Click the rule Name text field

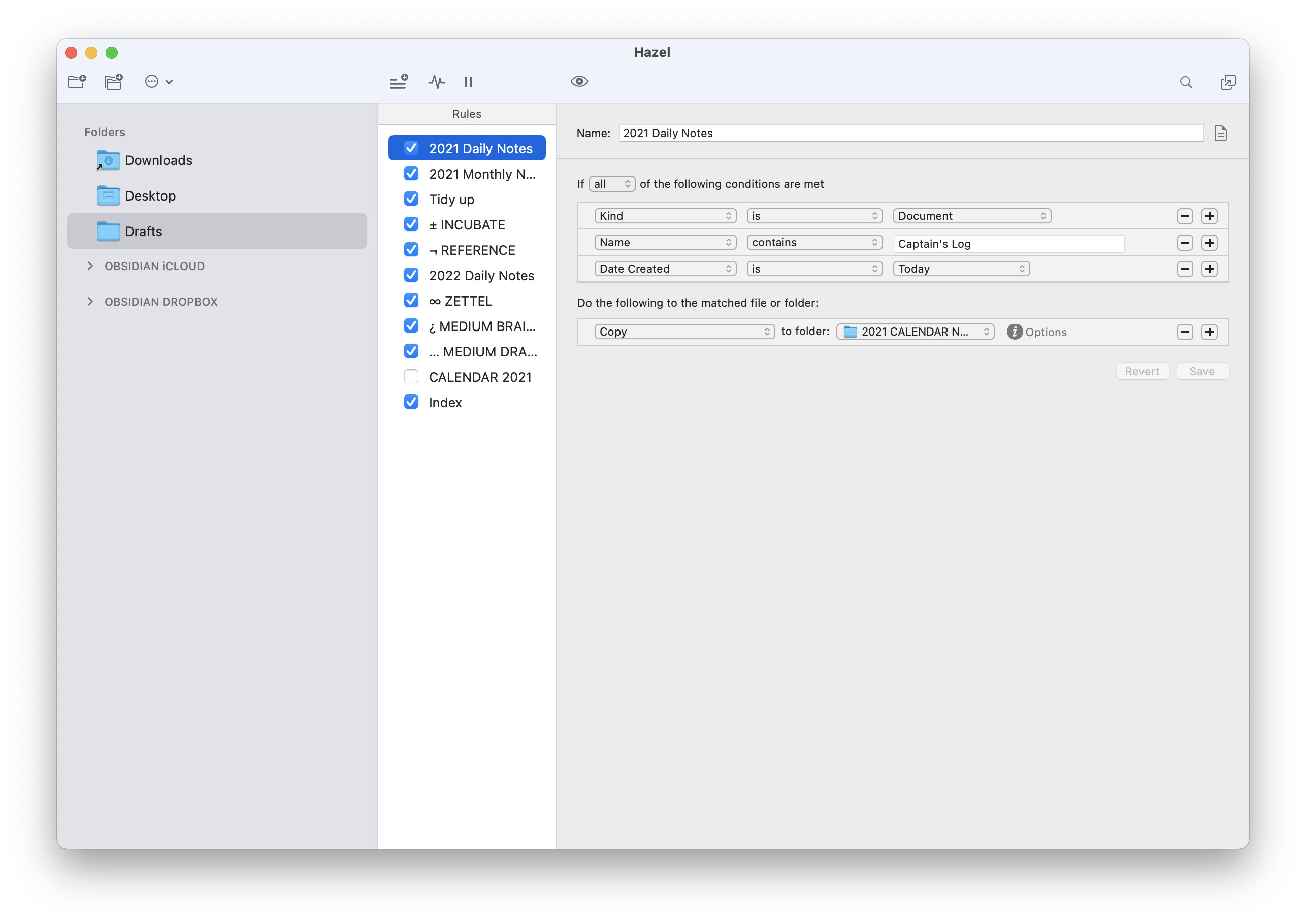(x=910, y=133)
